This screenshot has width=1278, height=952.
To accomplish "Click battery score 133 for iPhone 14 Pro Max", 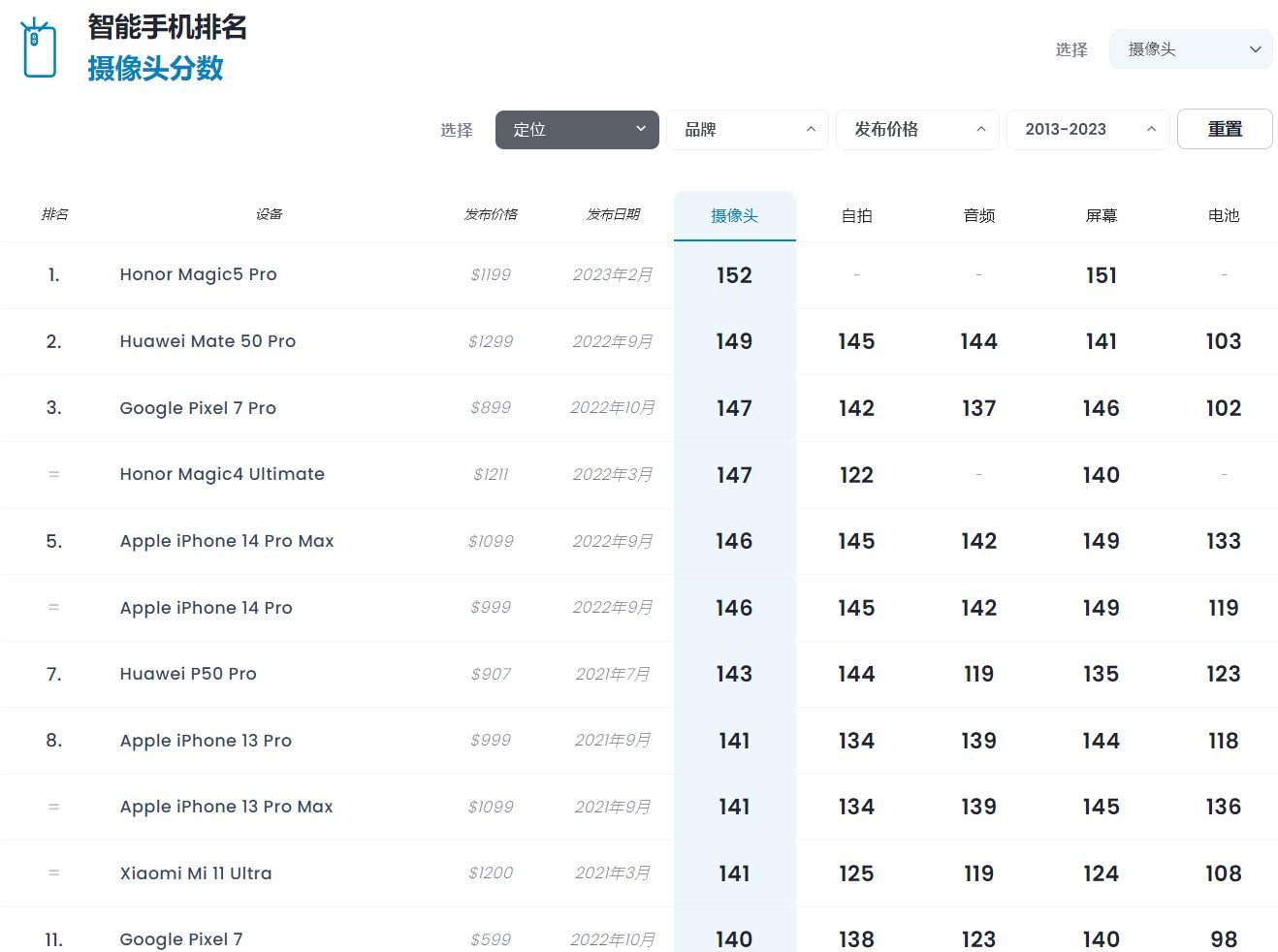I will (x=1224, y=541).
